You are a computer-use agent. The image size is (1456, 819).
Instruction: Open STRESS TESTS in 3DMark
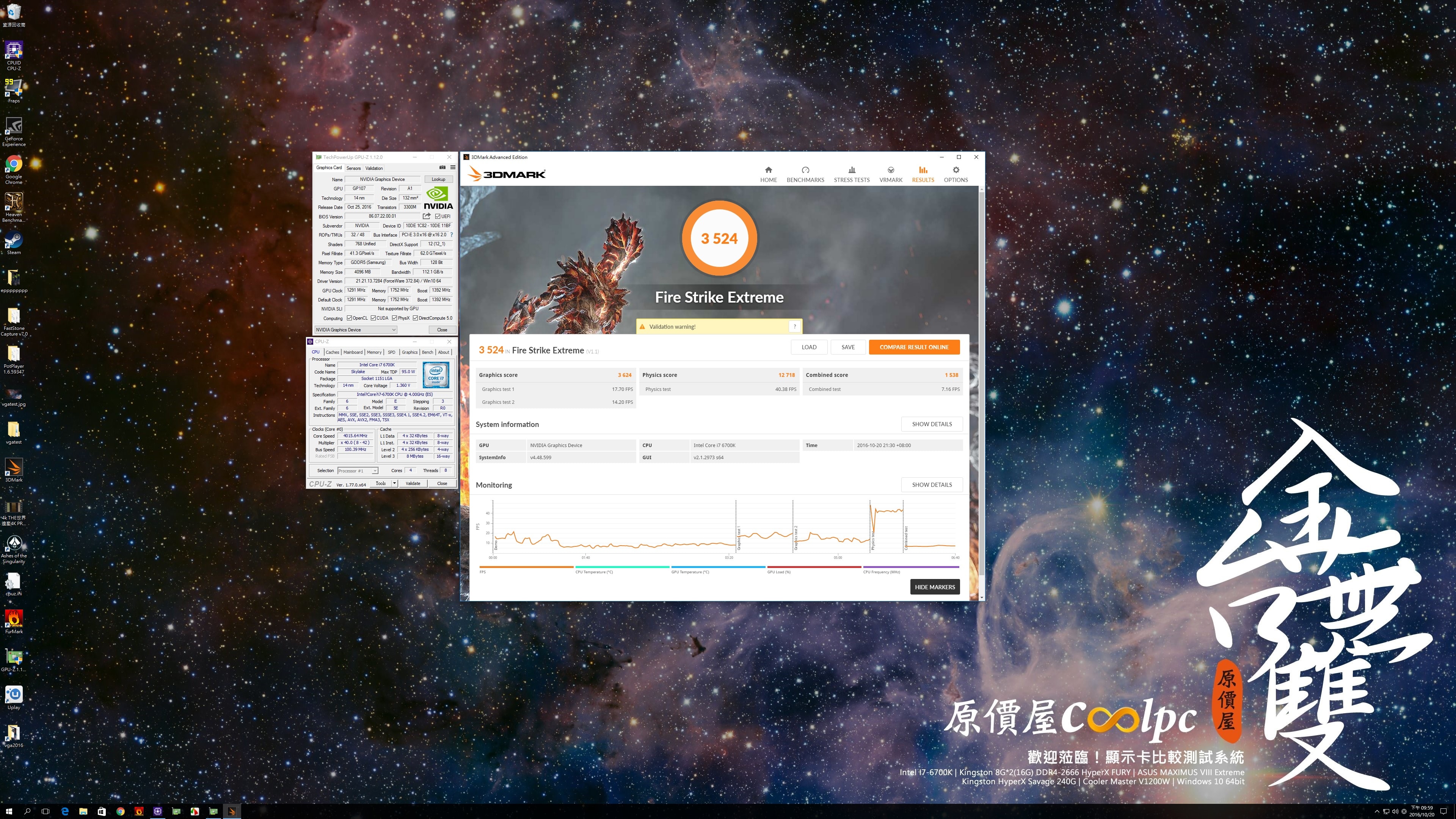[851, 174]
